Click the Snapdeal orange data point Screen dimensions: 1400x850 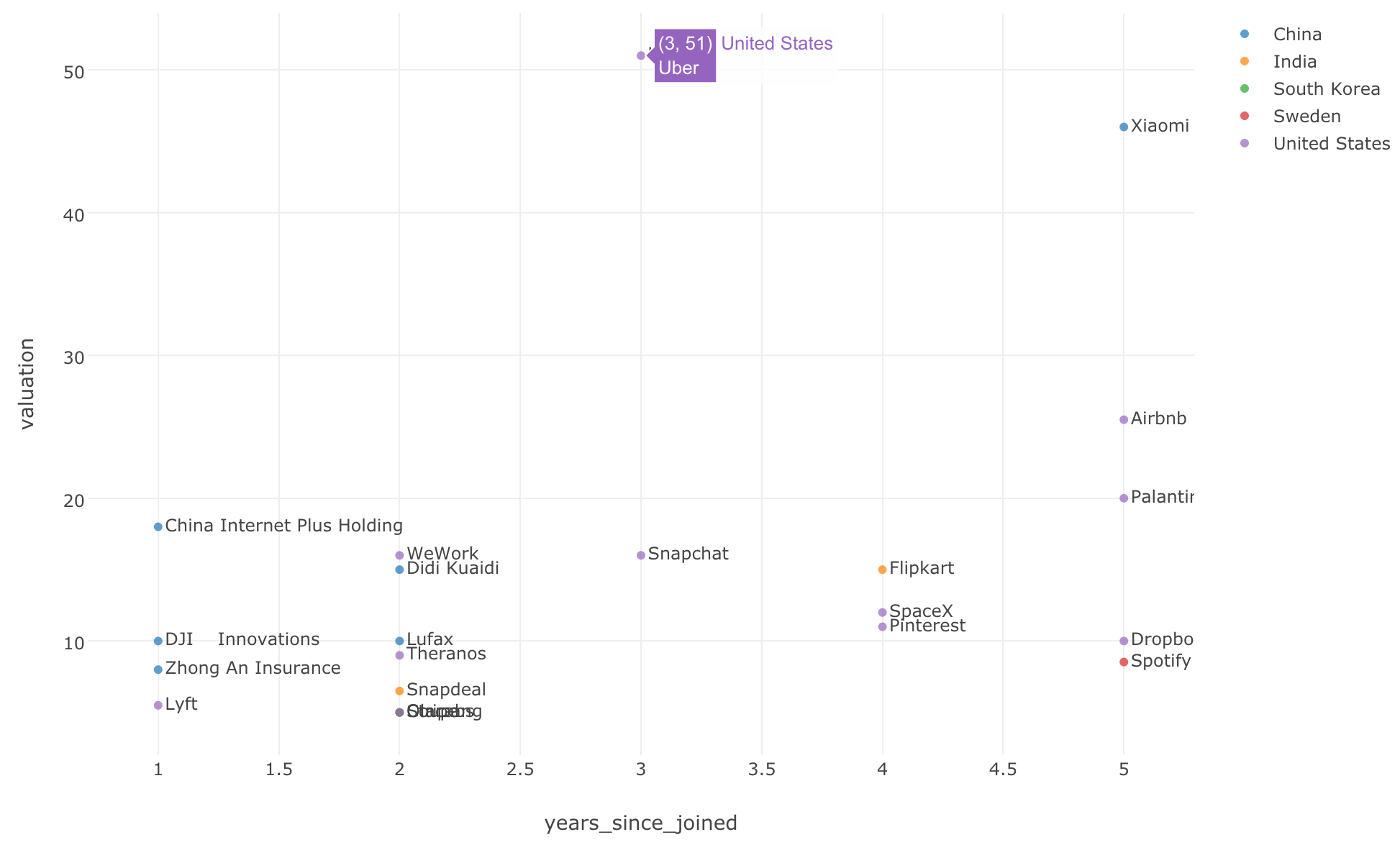click(x=399, y=690)
